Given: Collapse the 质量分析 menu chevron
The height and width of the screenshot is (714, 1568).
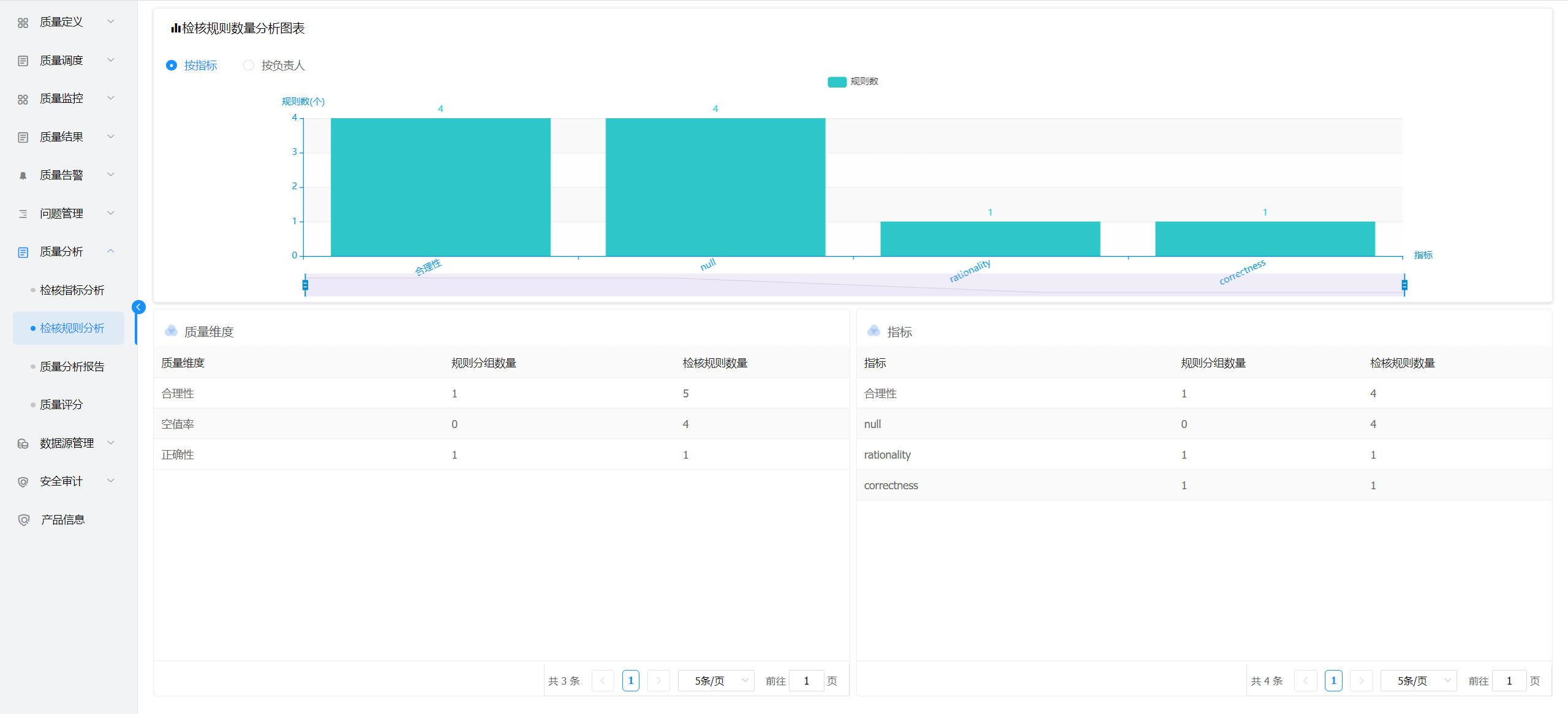Looking at the screenshot, I should 111,251.
